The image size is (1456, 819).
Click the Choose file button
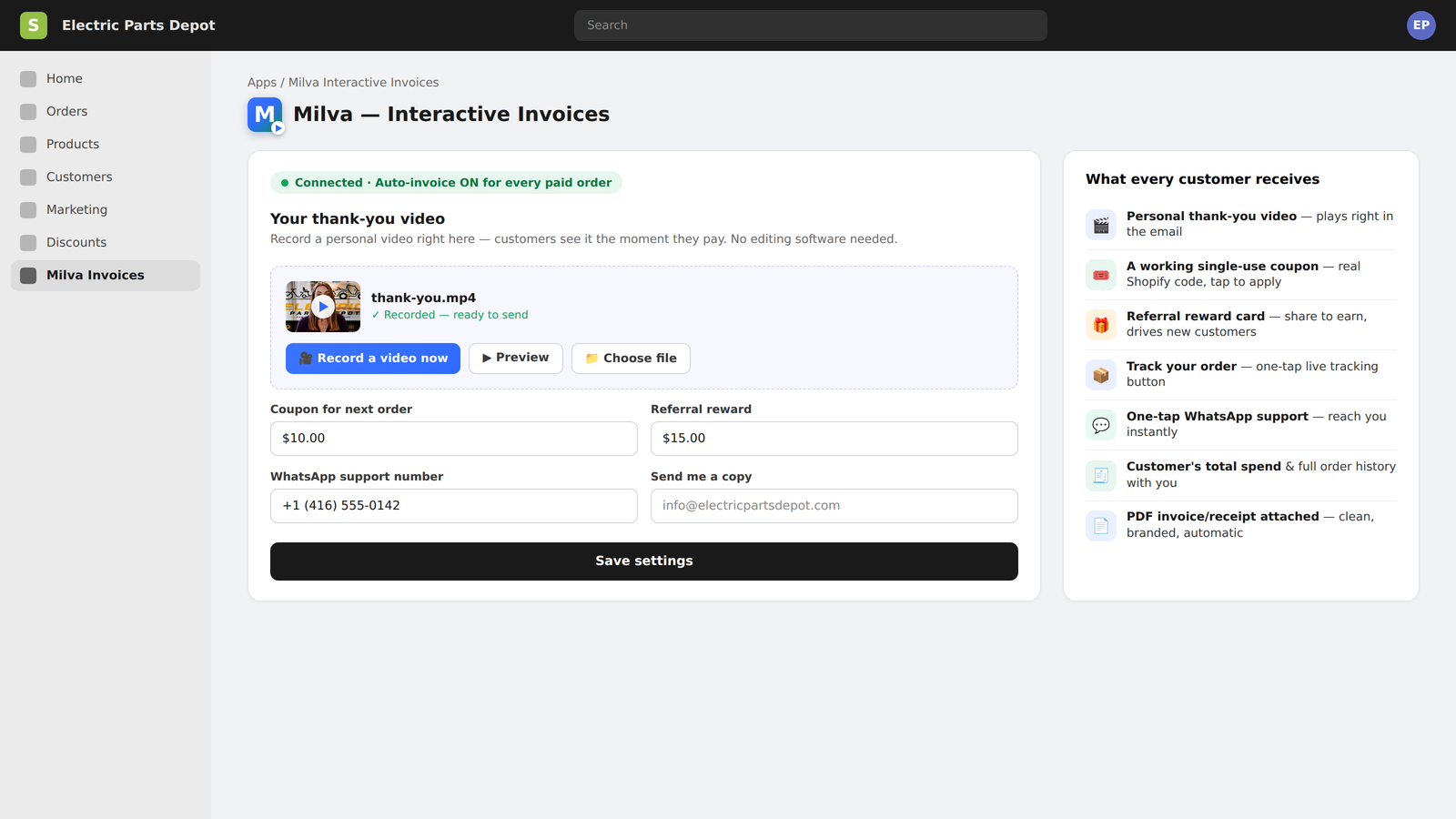pyautogui.click(x=631, y=359)
